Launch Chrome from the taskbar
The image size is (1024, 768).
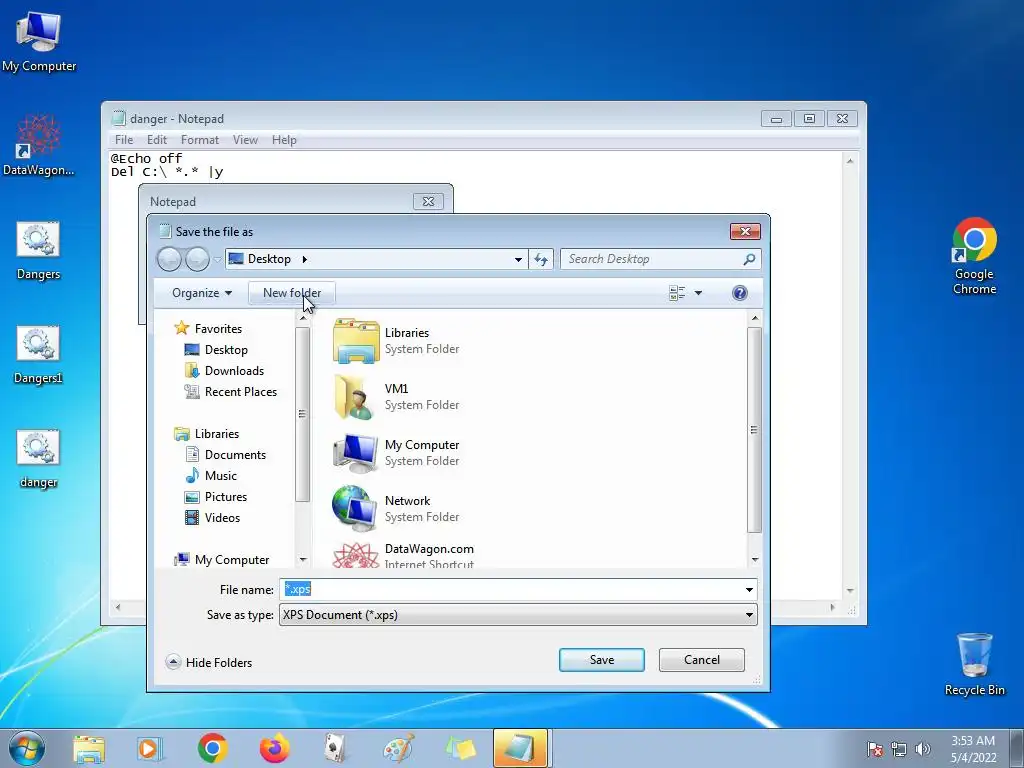212,748
